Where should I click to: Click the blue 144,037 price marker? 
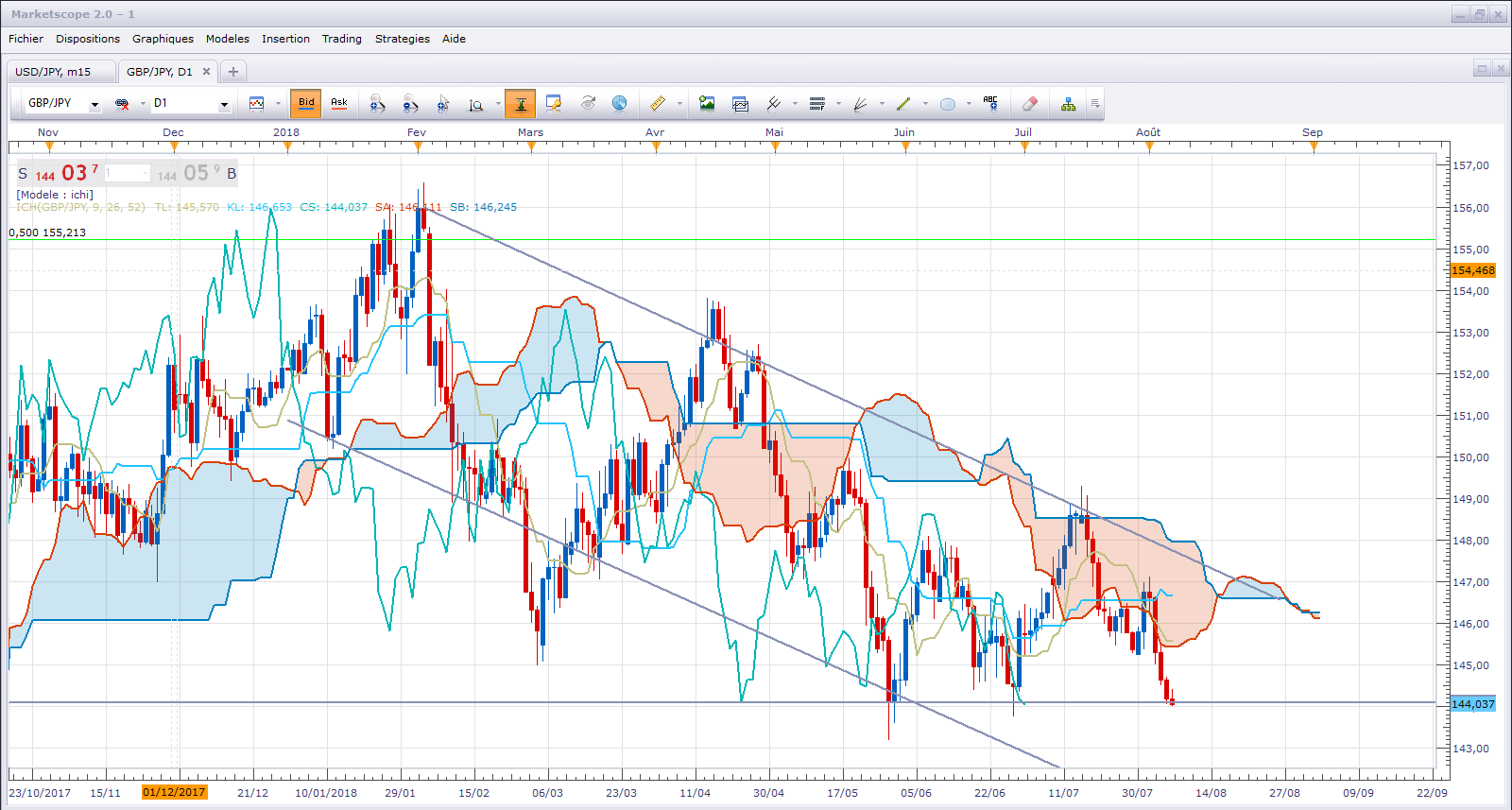pyautogui.click(x=1472, y=704)
